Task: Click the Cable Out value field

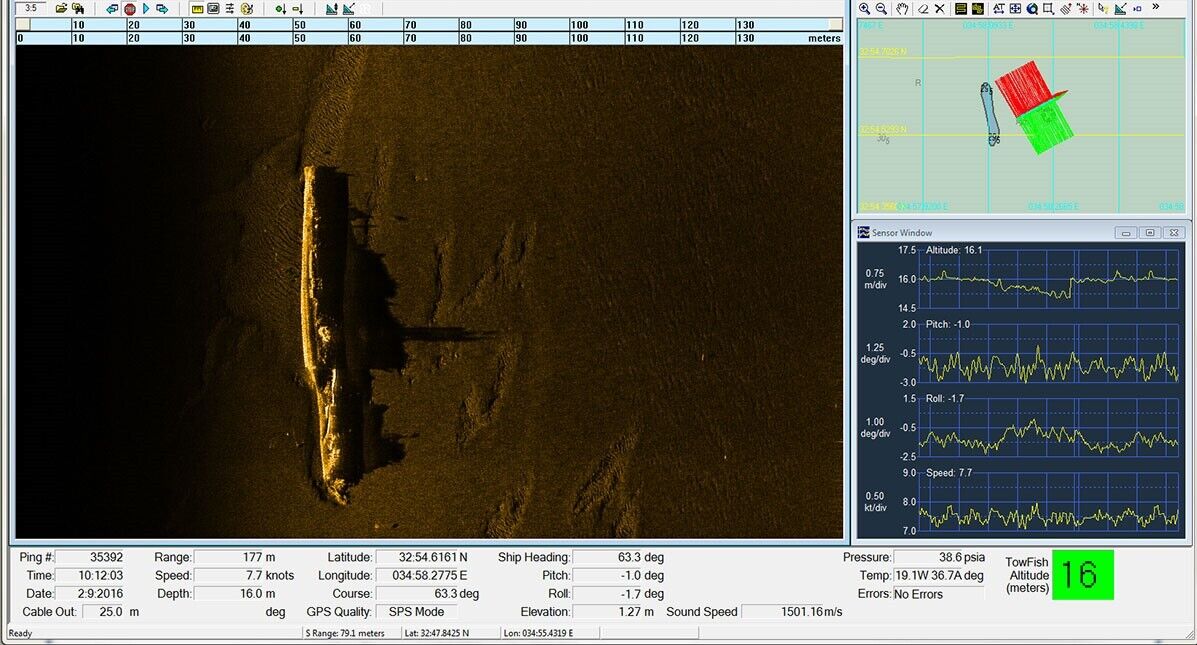Action: [103, 611]
